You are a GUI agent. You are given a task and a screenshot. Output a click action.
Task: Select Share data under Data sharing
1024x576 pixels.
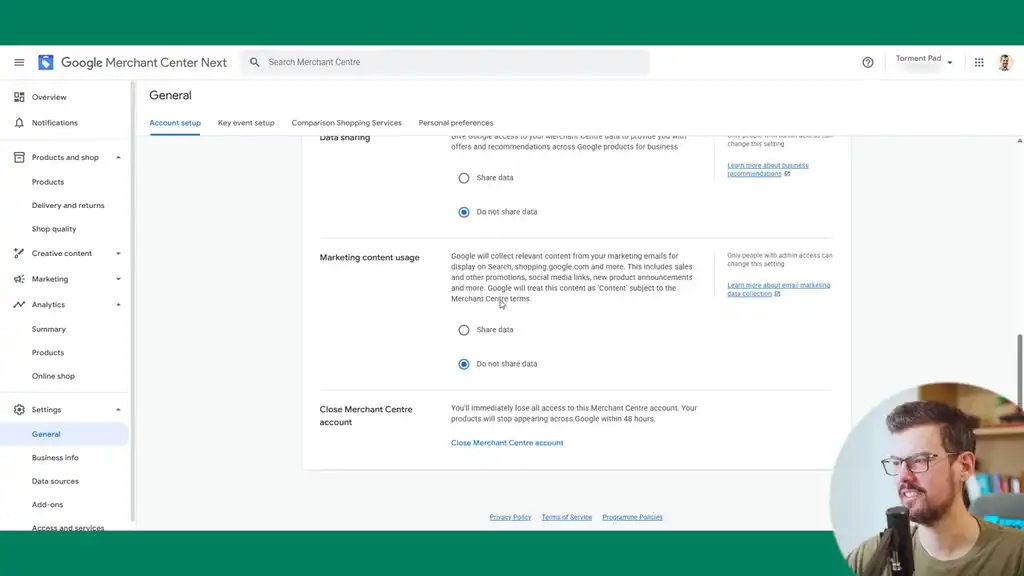click(464, 178)
